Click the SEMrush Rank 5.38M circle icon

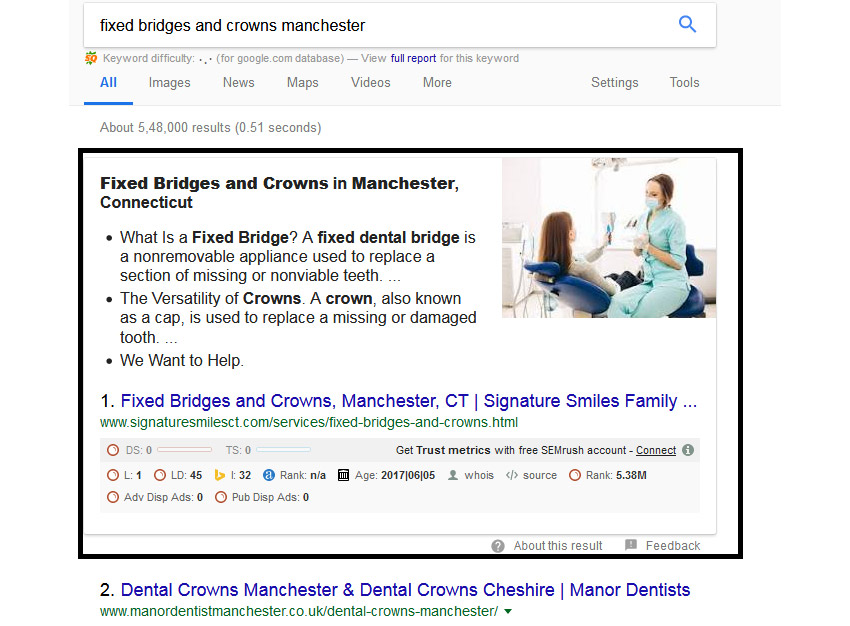coord(575,475)
